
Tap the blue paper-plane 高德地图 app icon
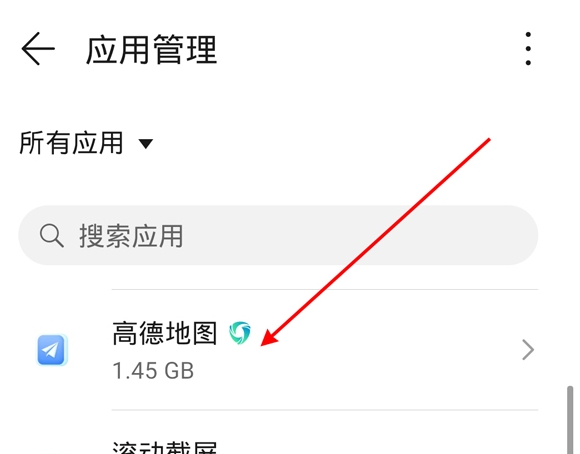(x=52, y=350)
